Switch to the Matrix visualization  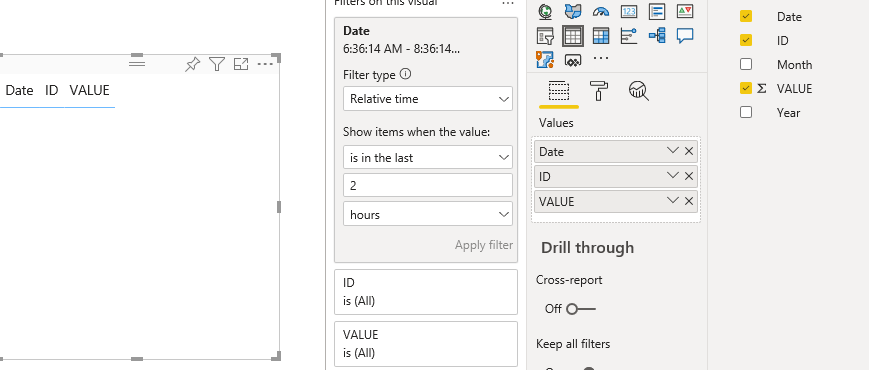tap(601, 36)
